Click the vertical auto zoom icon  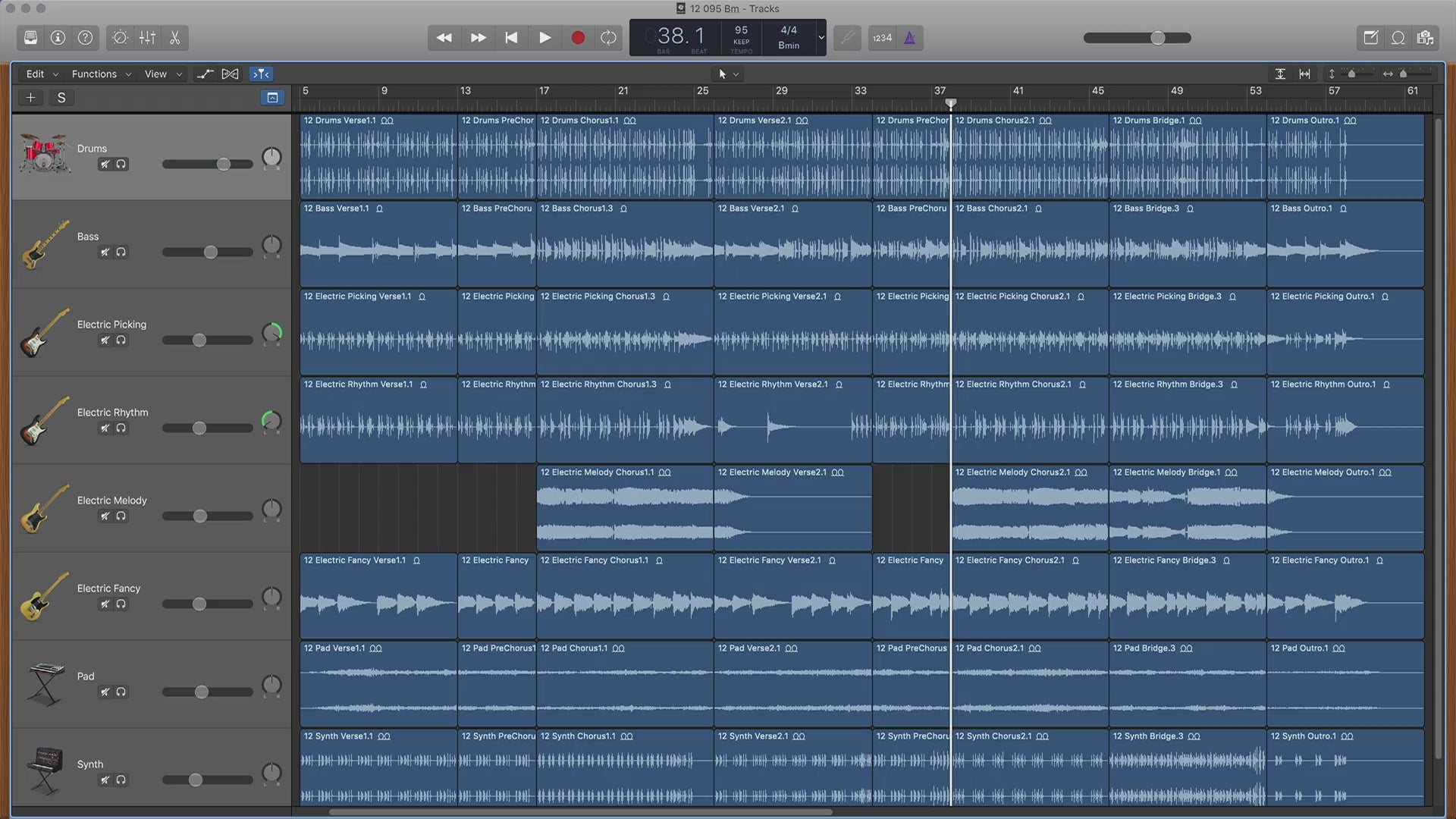click(x=1280, y=74)
